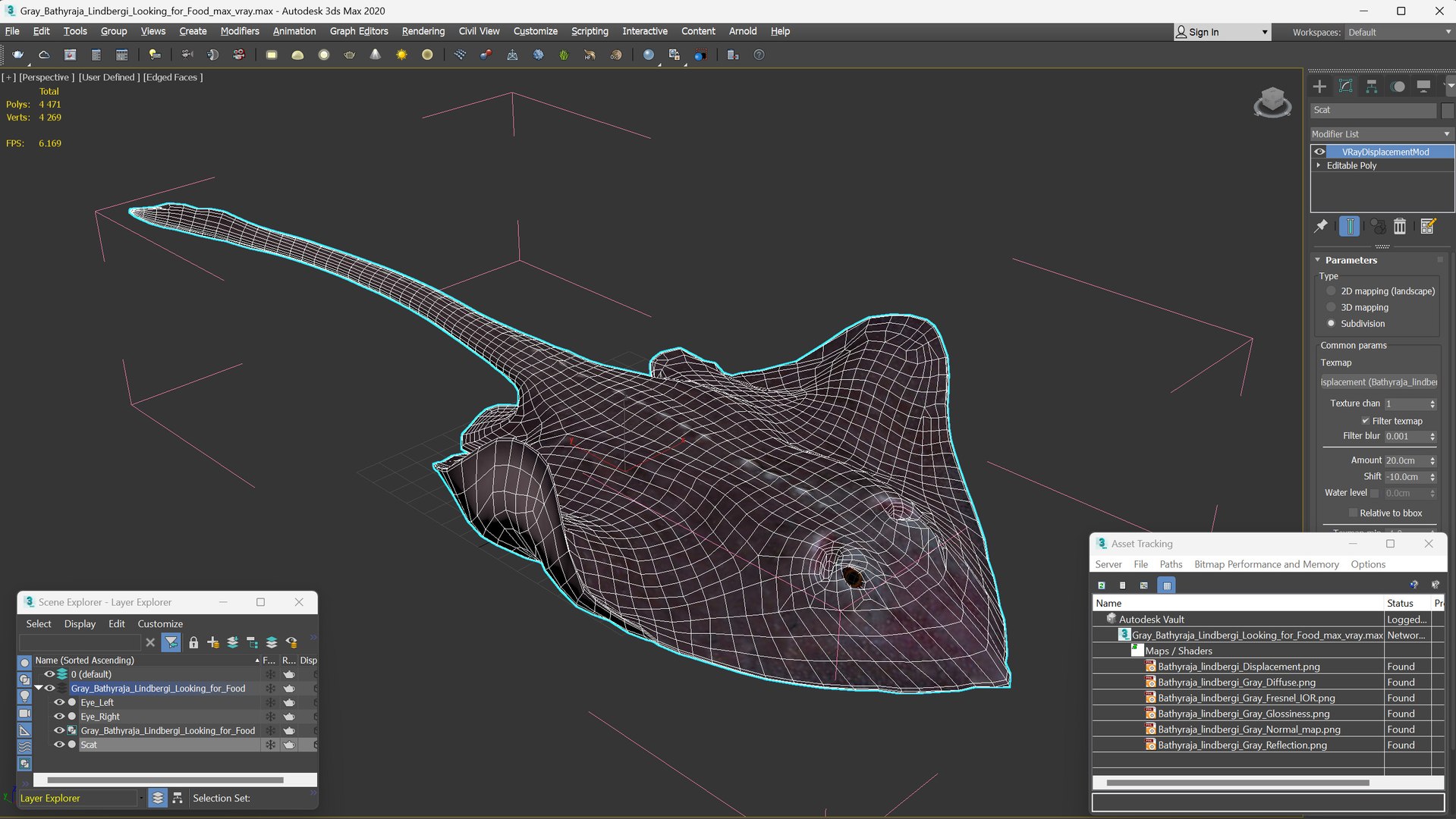1456x819 pixels.
Task: Toggle the Filter texmap checkbox
Action: [1366, 421]
